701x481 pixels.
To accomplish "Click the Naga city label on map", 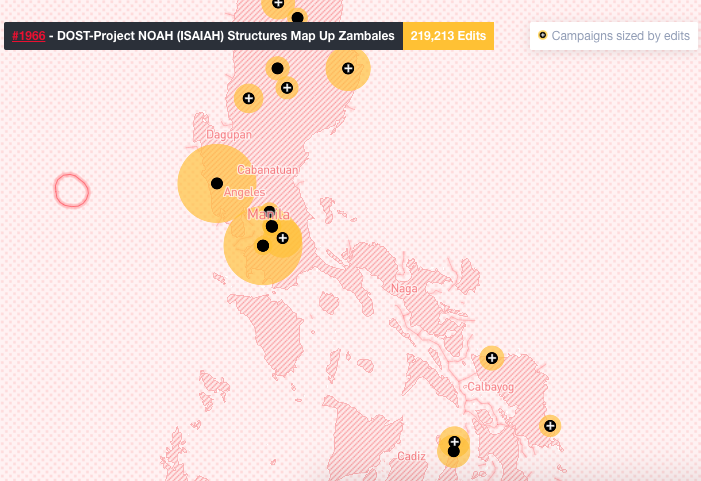I will coord(405,289).
